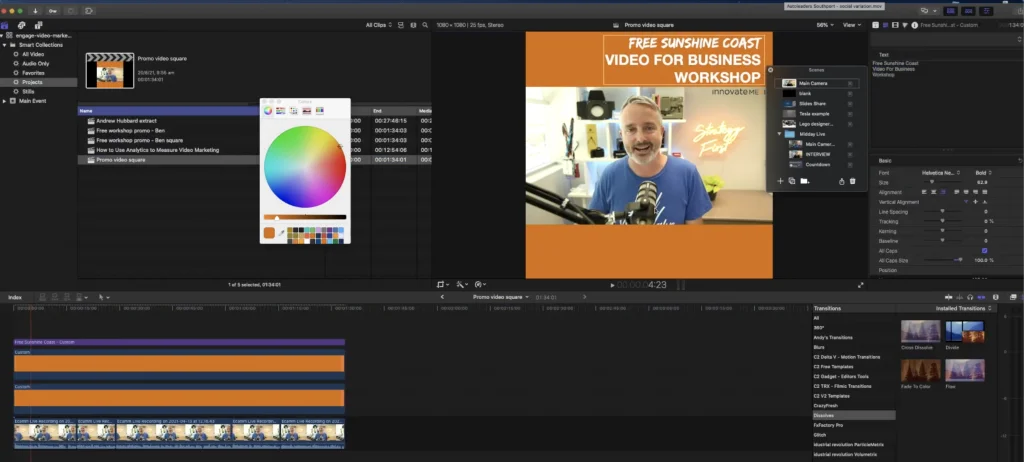Click the export icon in Scenes panel
This screenshot has width=1024, height=462.
tap(842, 181)
